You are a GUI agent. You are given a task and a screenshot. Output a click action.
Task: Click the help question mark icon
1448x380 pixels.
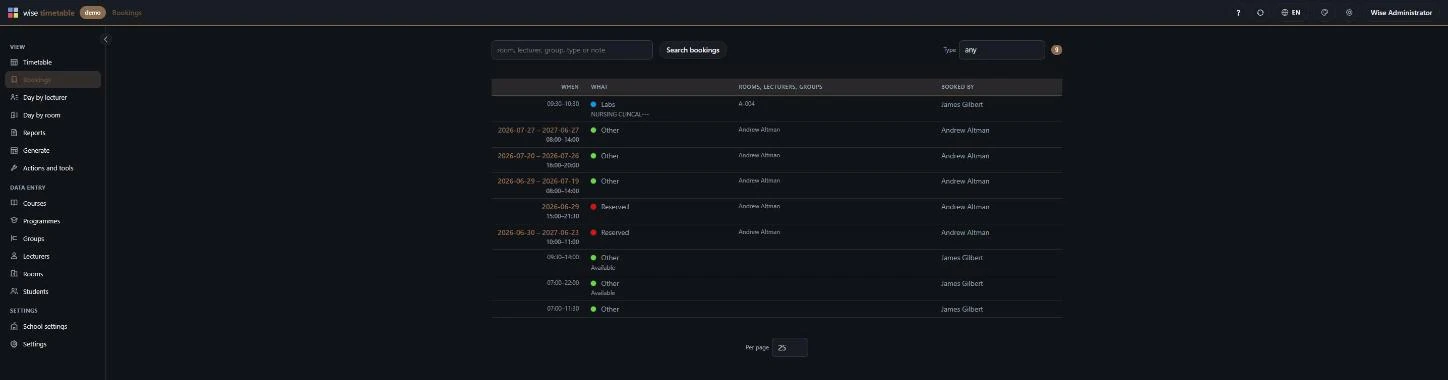pyautogui.click(x=1238, y=13)
